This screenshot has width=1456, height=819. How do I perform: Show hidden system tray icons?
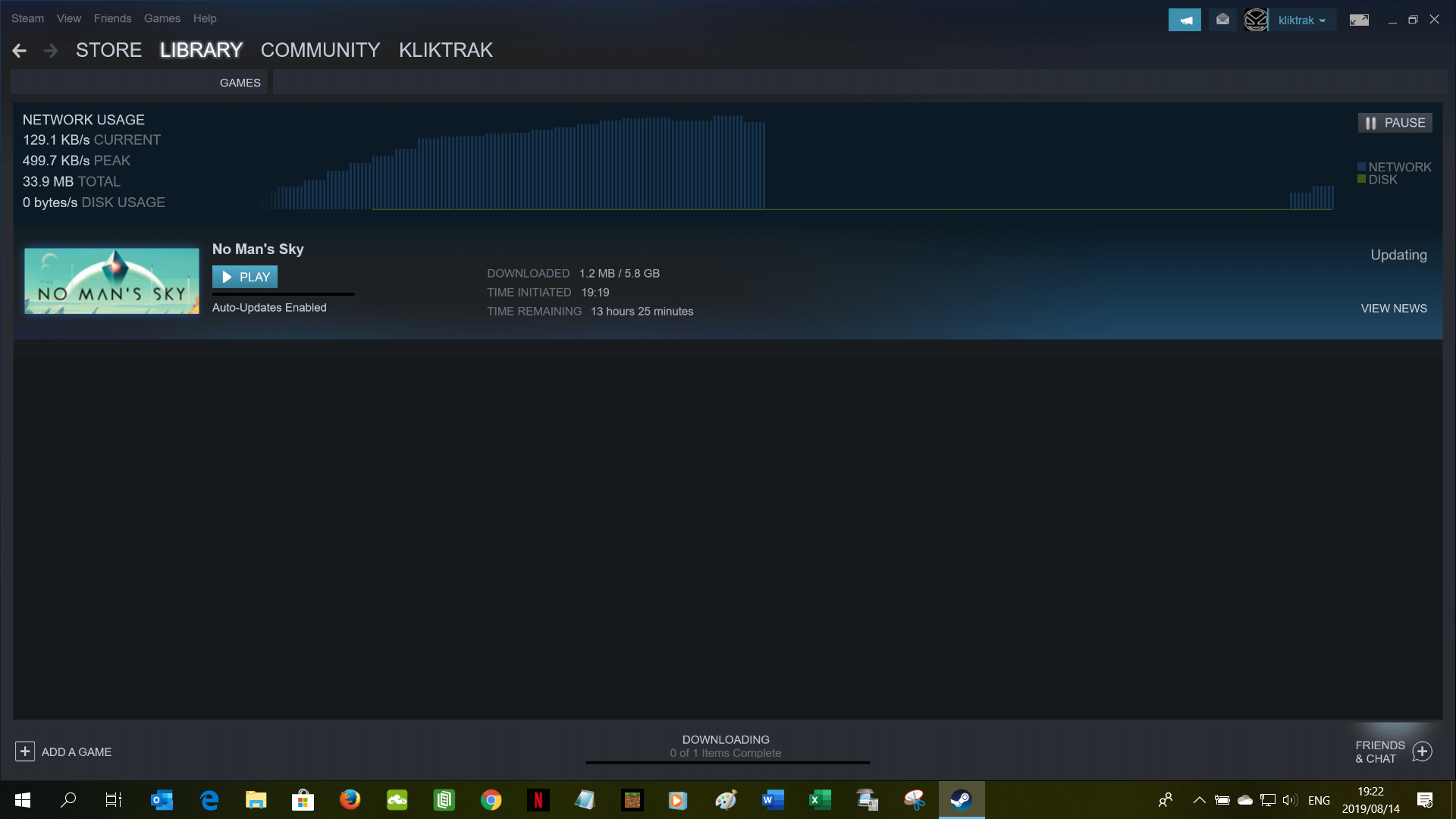1199,800
